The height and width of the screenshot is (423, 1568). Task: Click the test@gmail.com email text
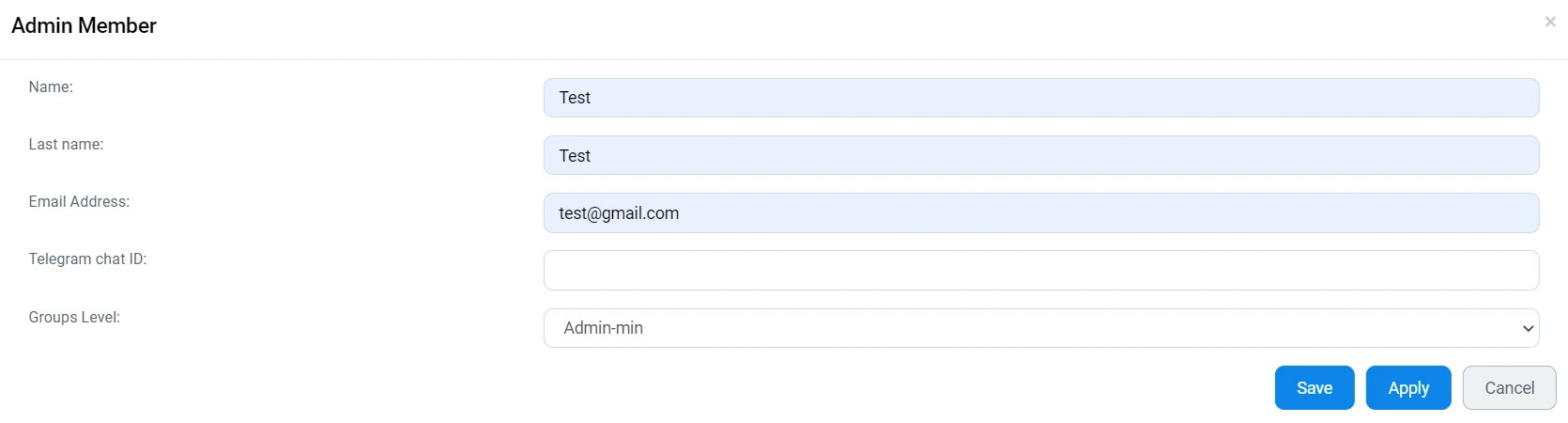[619, 213]
